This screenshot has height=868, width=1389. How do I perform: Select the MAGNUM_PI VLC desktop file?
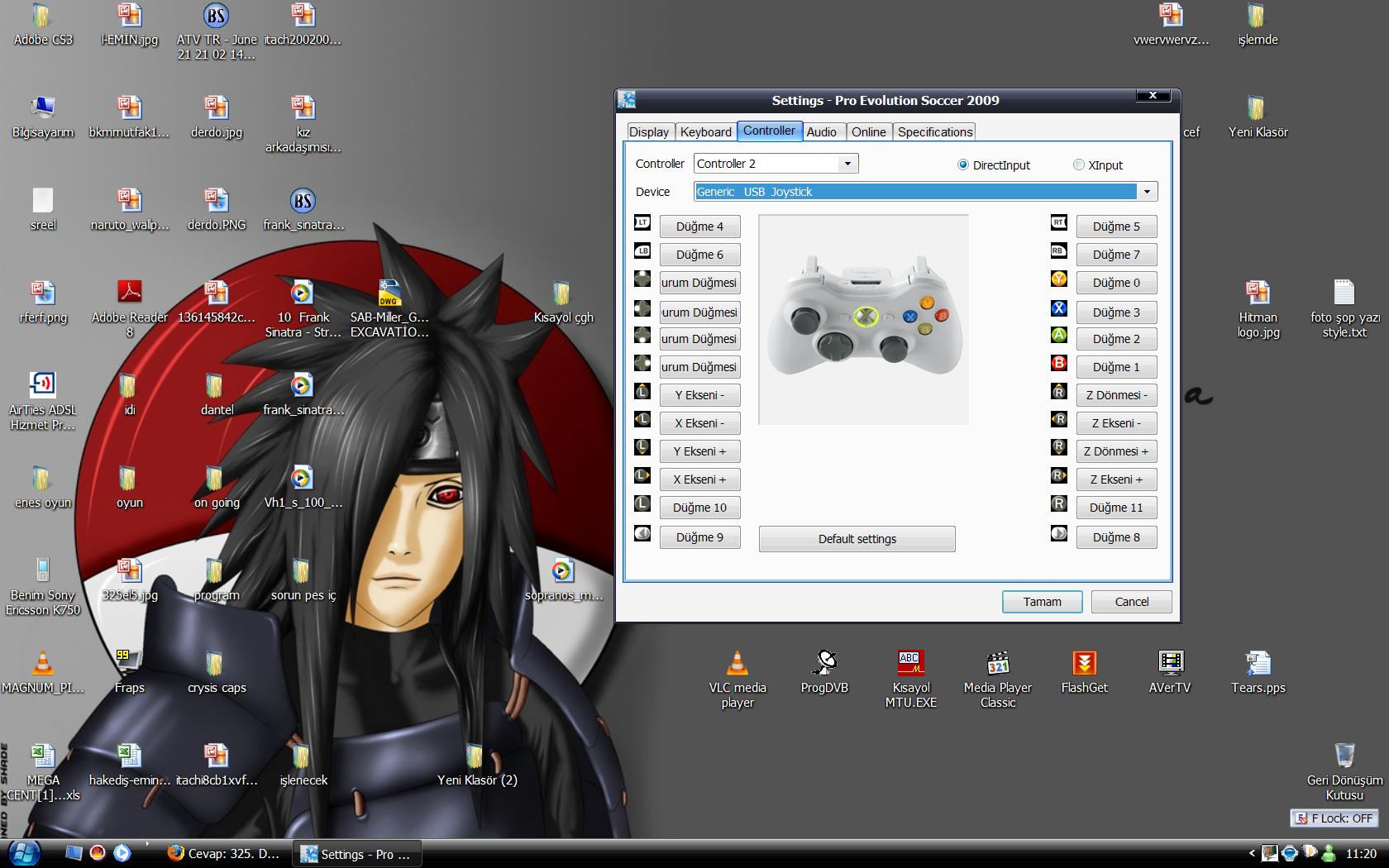[x=42, y=671]
